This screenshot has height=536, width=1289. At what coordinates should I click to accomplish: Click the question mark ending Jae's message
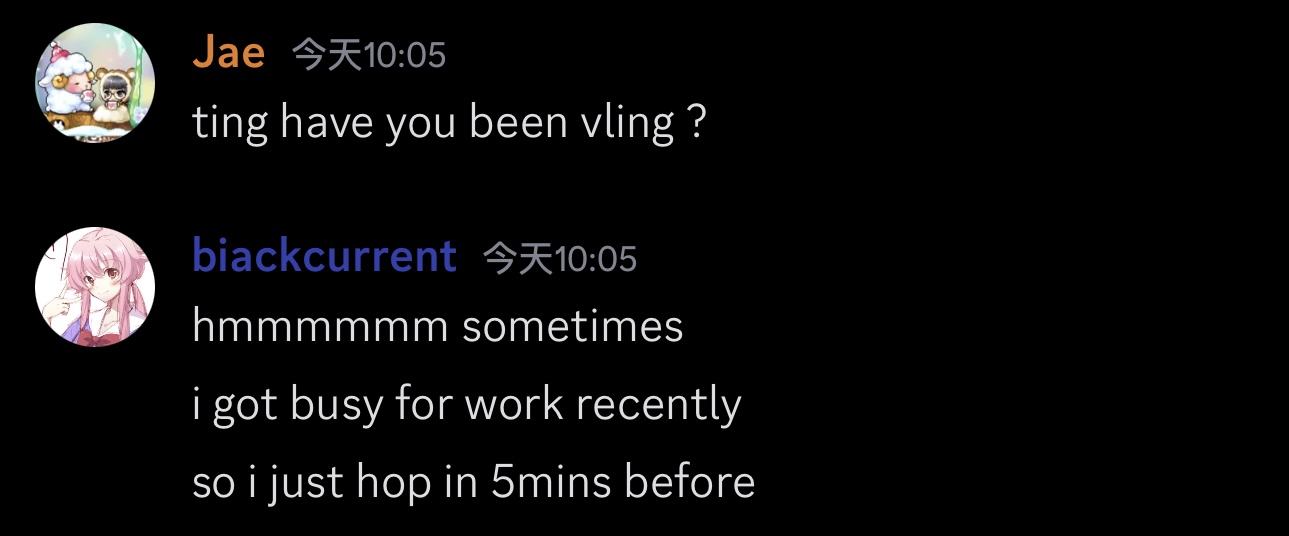(698, 124)
